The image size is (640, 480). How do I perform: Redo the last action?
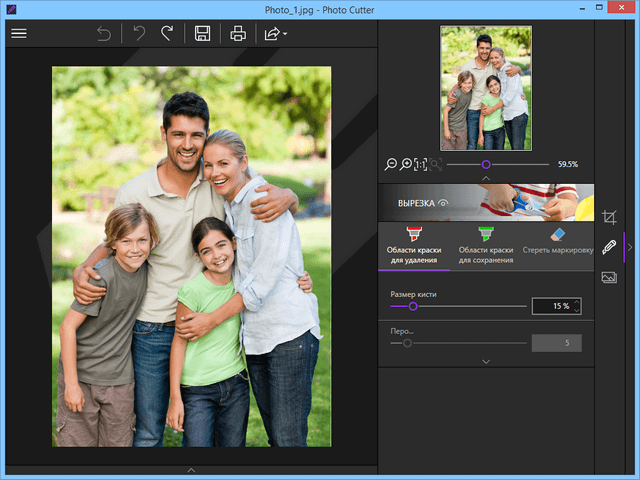tap(167, 33)
